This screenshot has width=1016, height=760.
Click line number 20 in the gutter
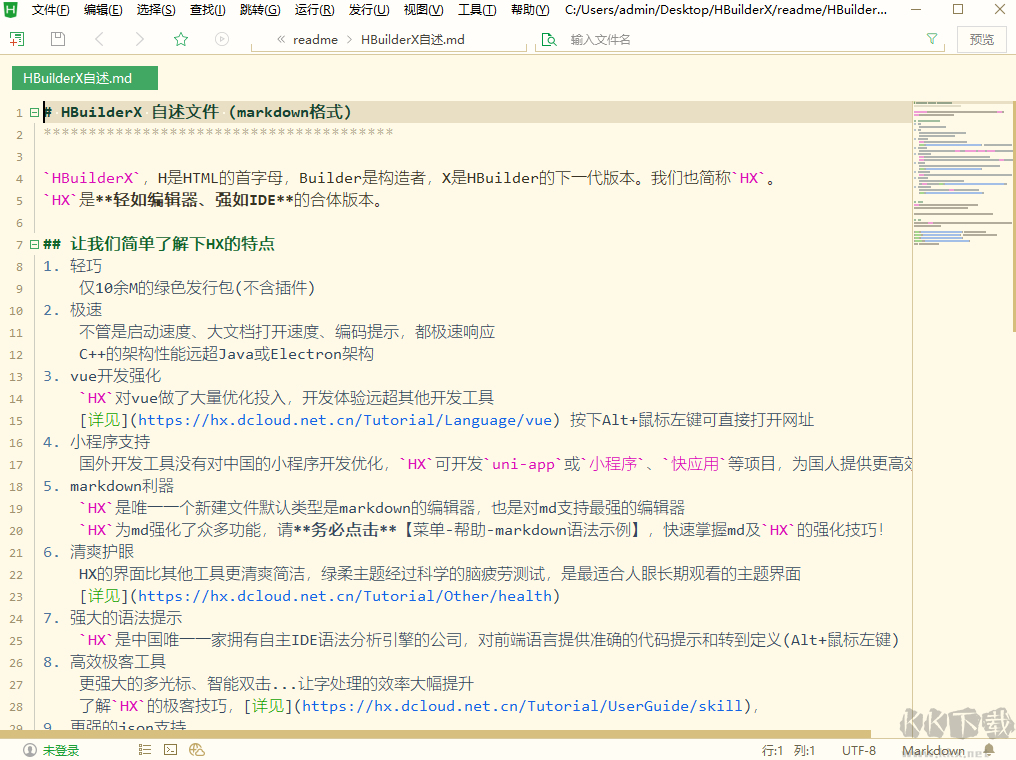[x=16, y=531]
